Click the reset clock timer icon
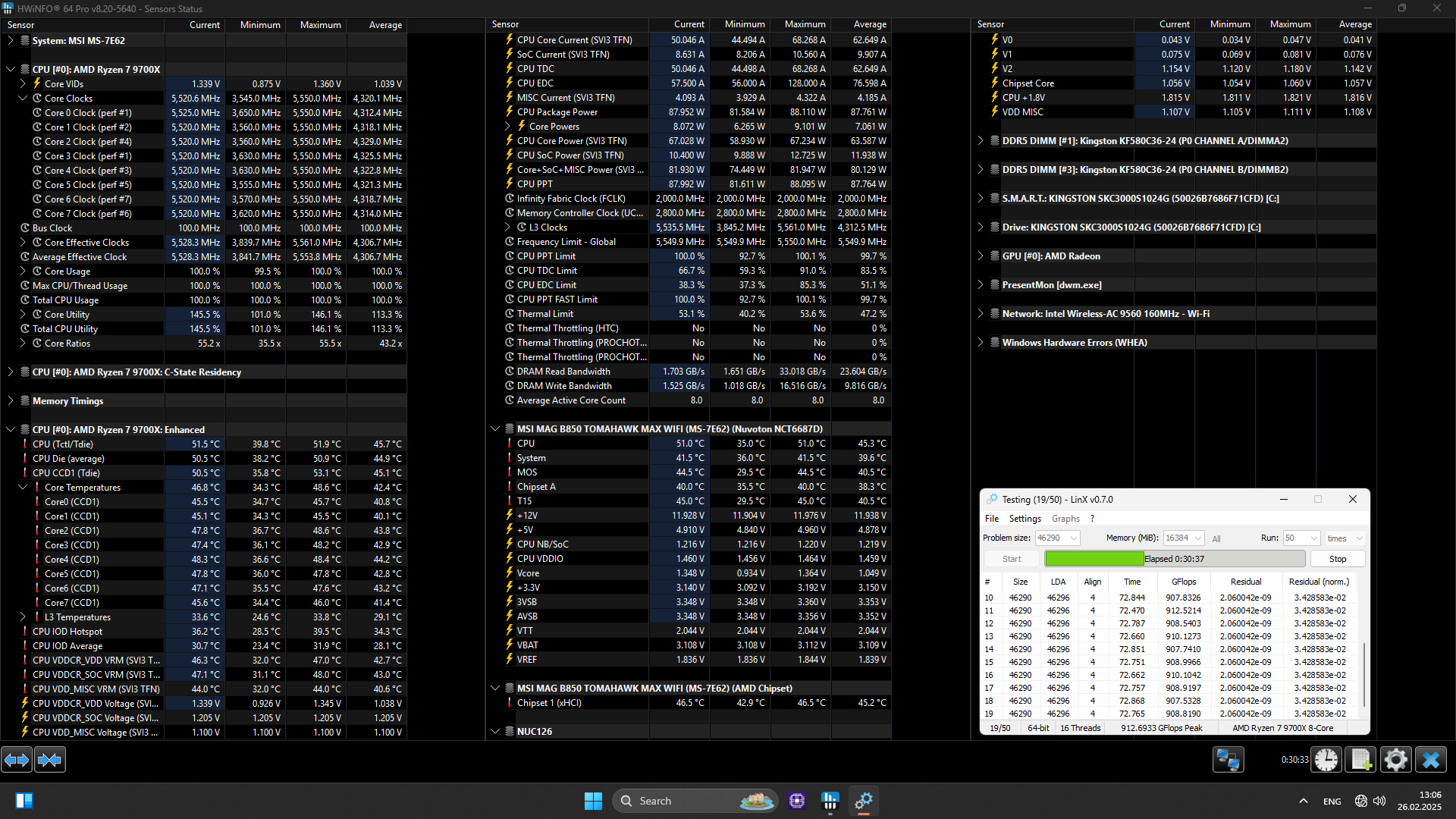Viewport: 1456px width, 819px height. coord(1326,759)
